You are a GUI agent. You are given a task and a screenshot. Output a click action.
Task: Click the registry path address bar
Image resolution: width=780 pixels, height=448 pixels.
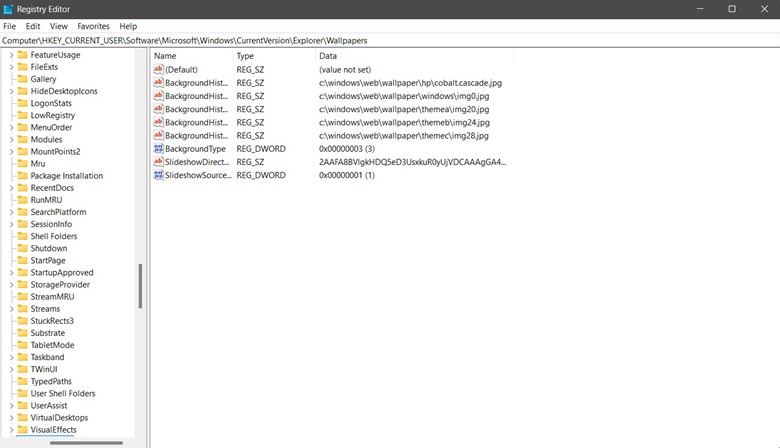point(390,41)
